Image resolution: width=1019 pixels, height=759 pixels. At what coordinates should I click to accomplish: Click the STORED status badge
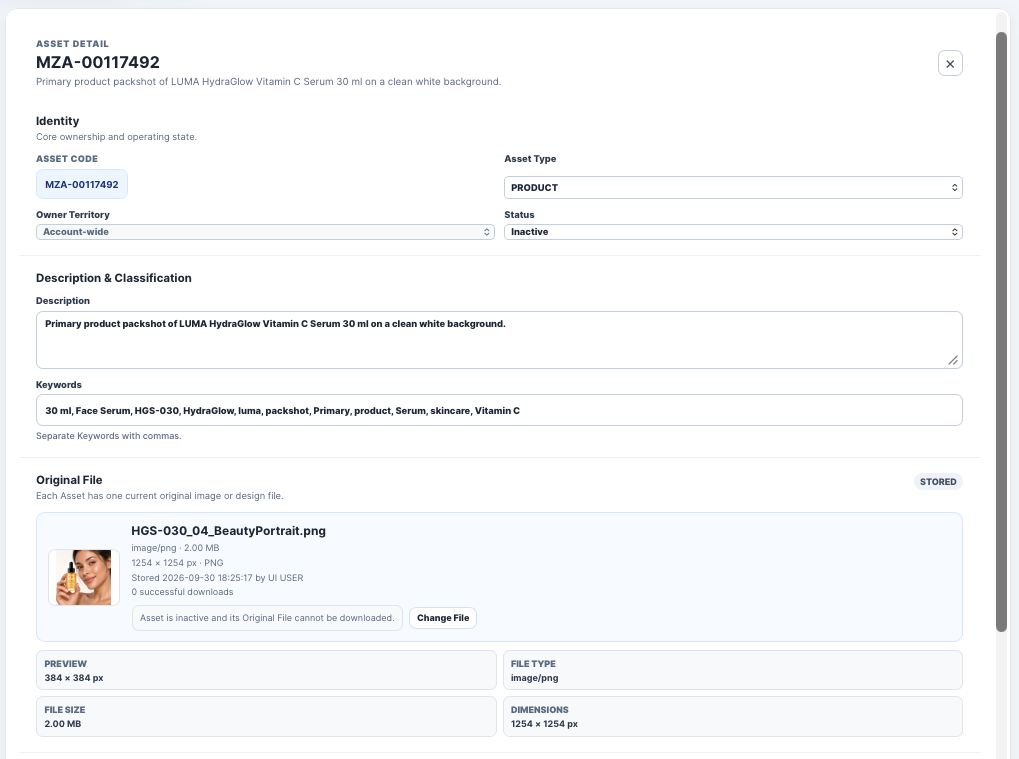pyautogui.click(x=938, y=482)
